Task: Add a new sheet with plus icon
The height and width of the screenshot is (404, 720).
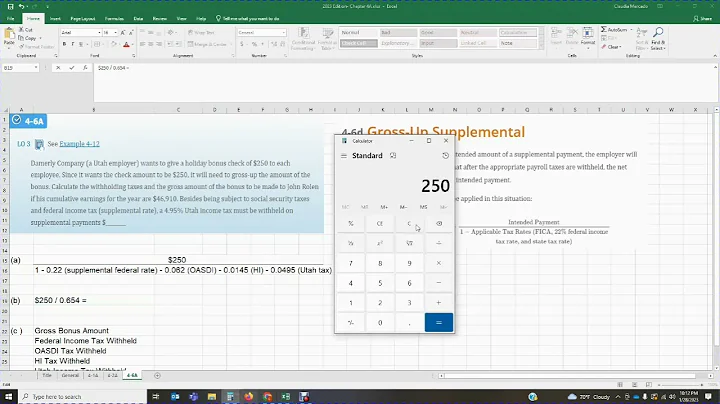Action: click(158, 376)
